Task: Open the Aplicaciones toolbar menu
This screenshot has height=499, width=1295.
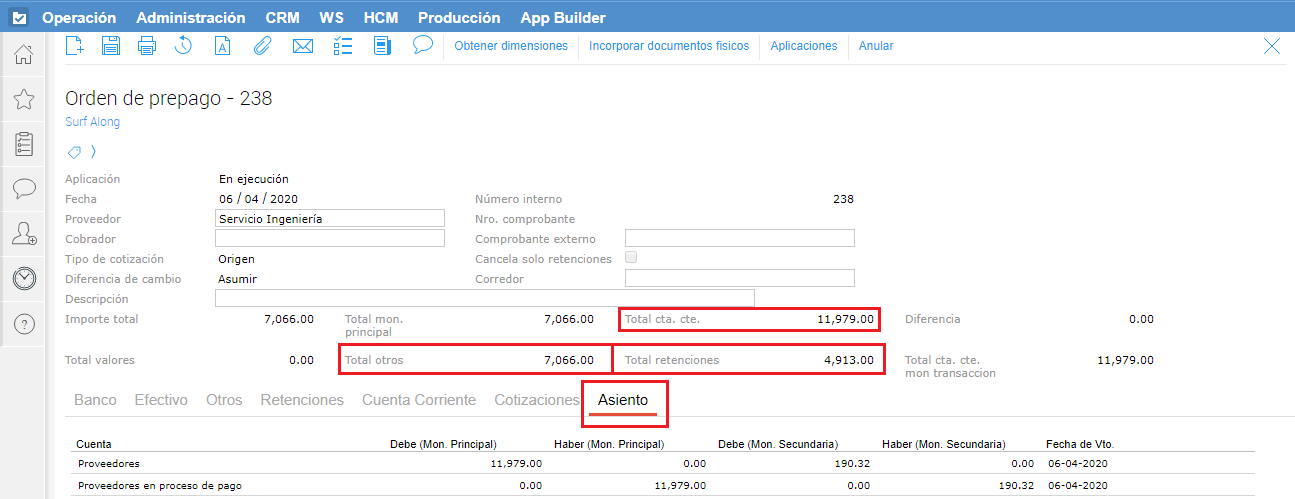Action: tap(803, 46)
